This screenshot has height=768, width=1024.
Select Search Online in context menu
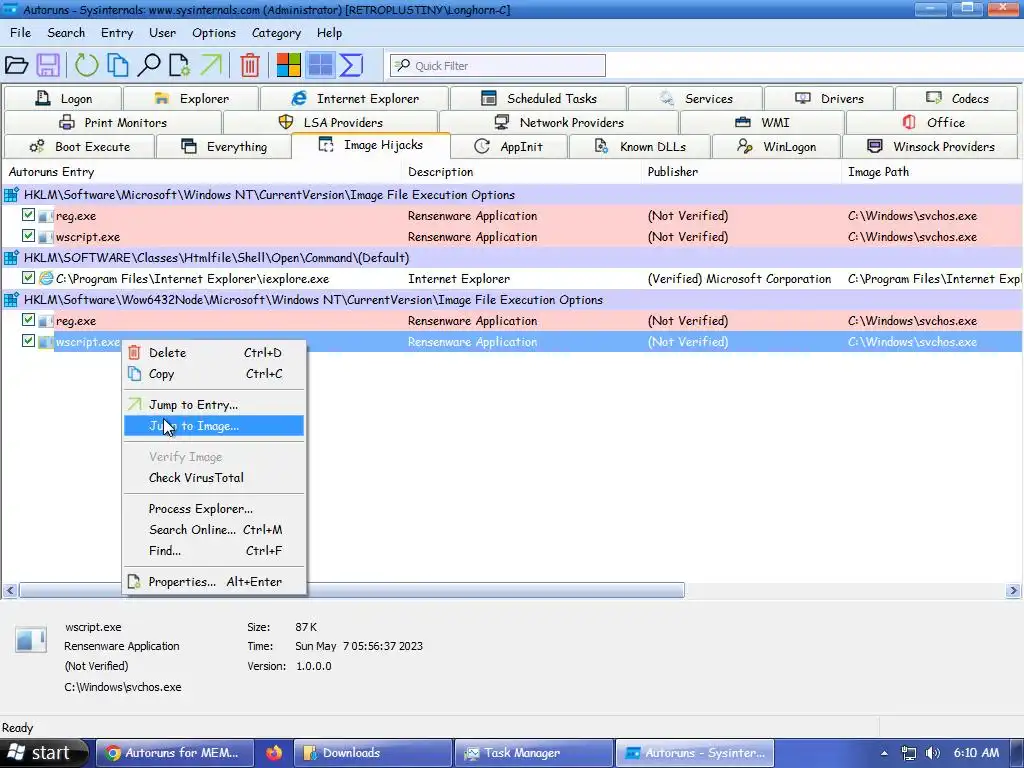click(x=214, y=530)
